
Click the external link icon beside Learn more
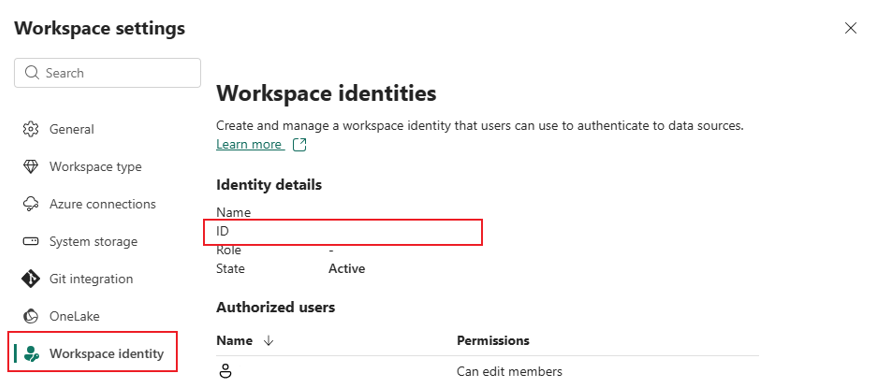300,145
